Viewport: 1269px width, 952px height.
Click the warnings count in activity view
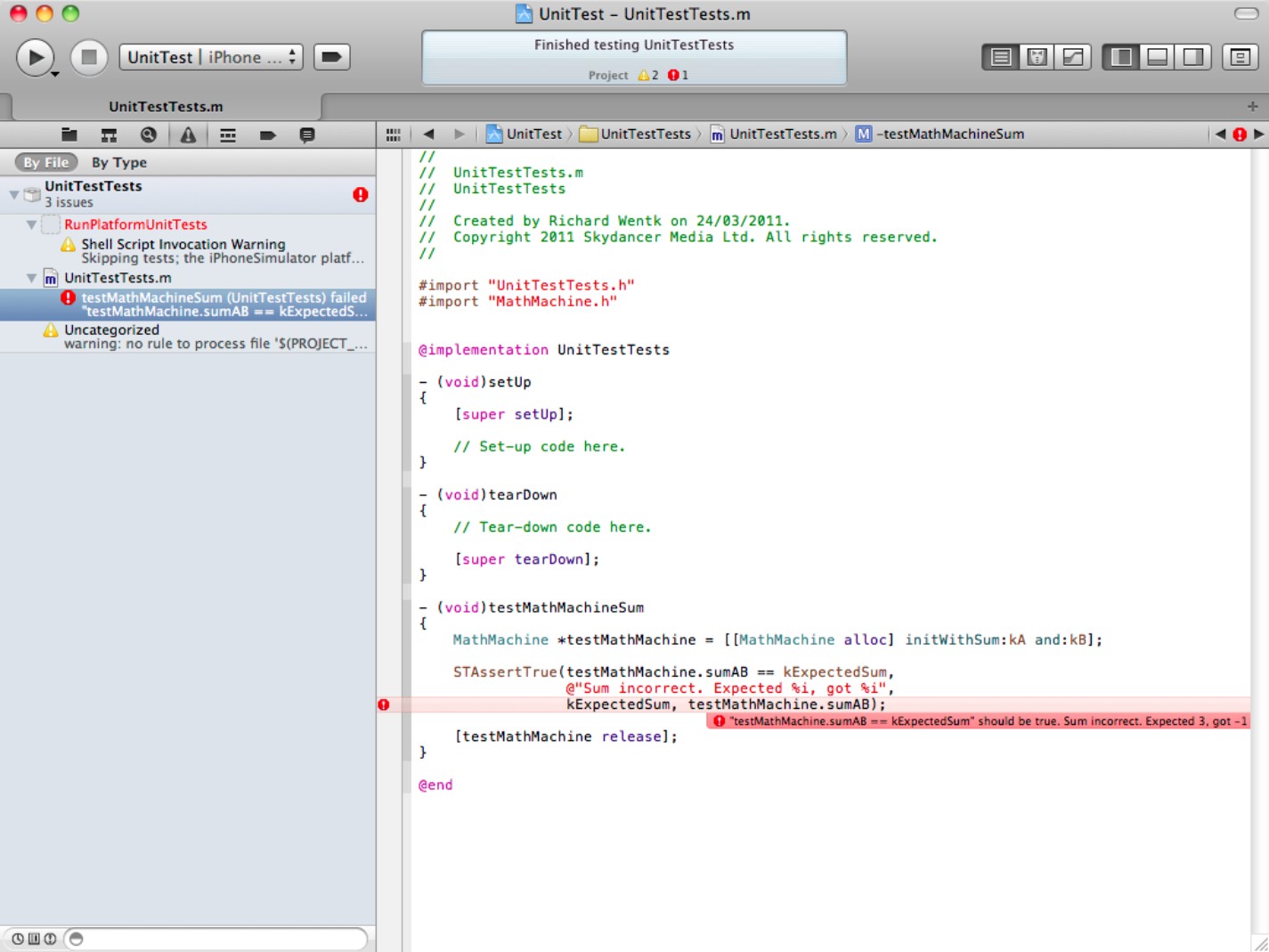point(648,76)
